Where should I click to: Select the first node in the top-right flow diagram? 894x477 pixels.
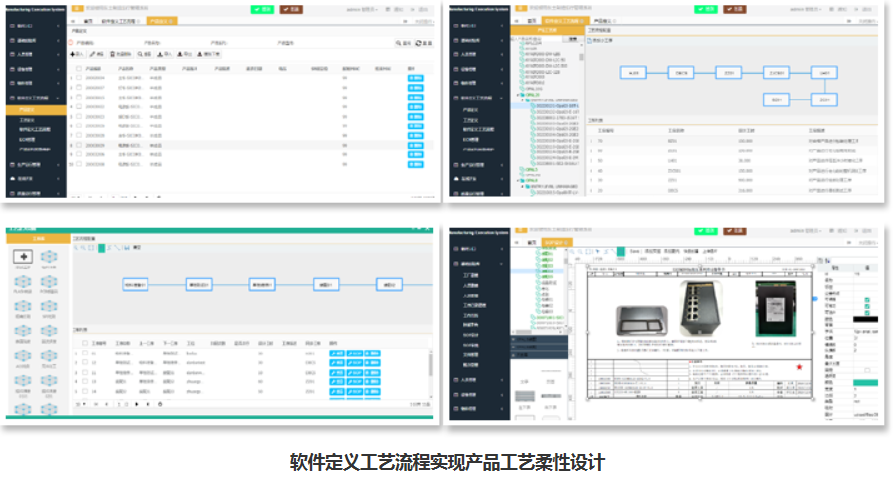(x=632, y=73)
